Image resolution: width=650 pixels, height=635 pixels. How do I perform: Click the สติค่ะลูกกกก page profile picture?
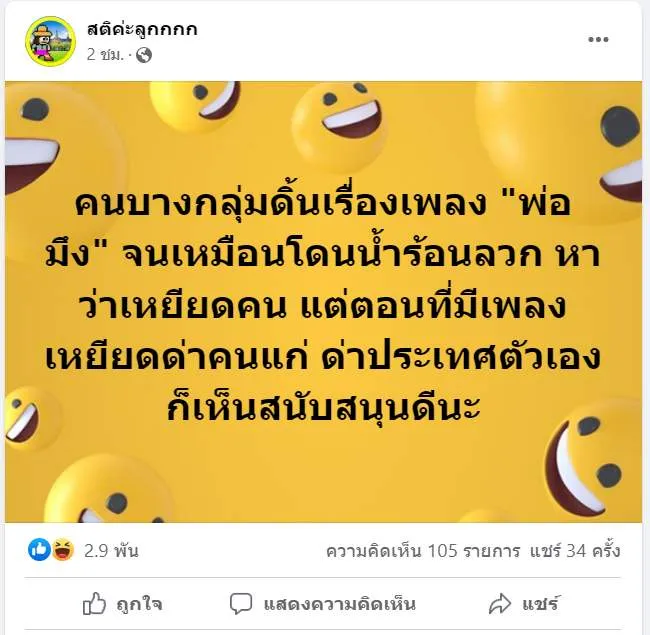pos(50,41)
